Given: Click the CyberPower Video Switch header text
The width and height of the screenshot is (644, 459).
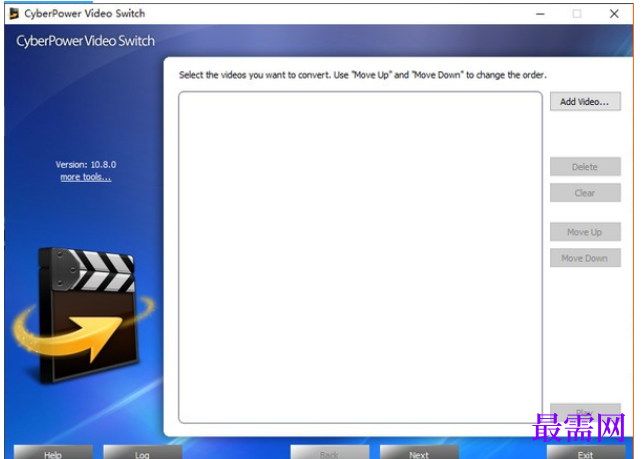Looking at the screenshot, I should 85,41.
